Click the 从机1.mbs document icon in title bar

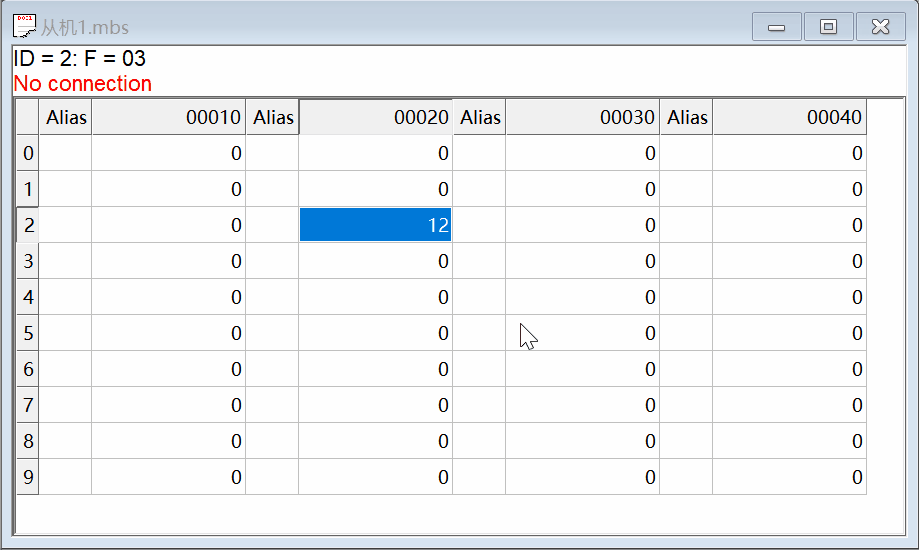tap(24, 26)
